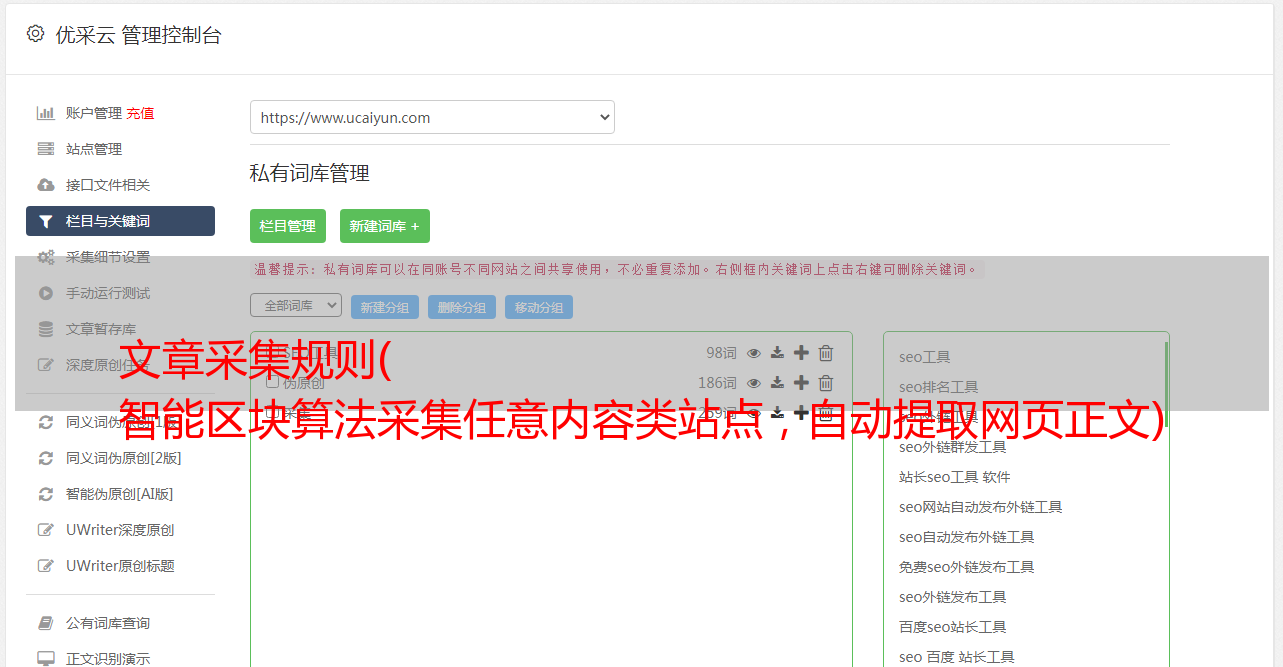Image resolution: width=1283 pixels, height=667 pixels.
Task: Select keyword seo 百度 站长工具
Action: (957, 657)
